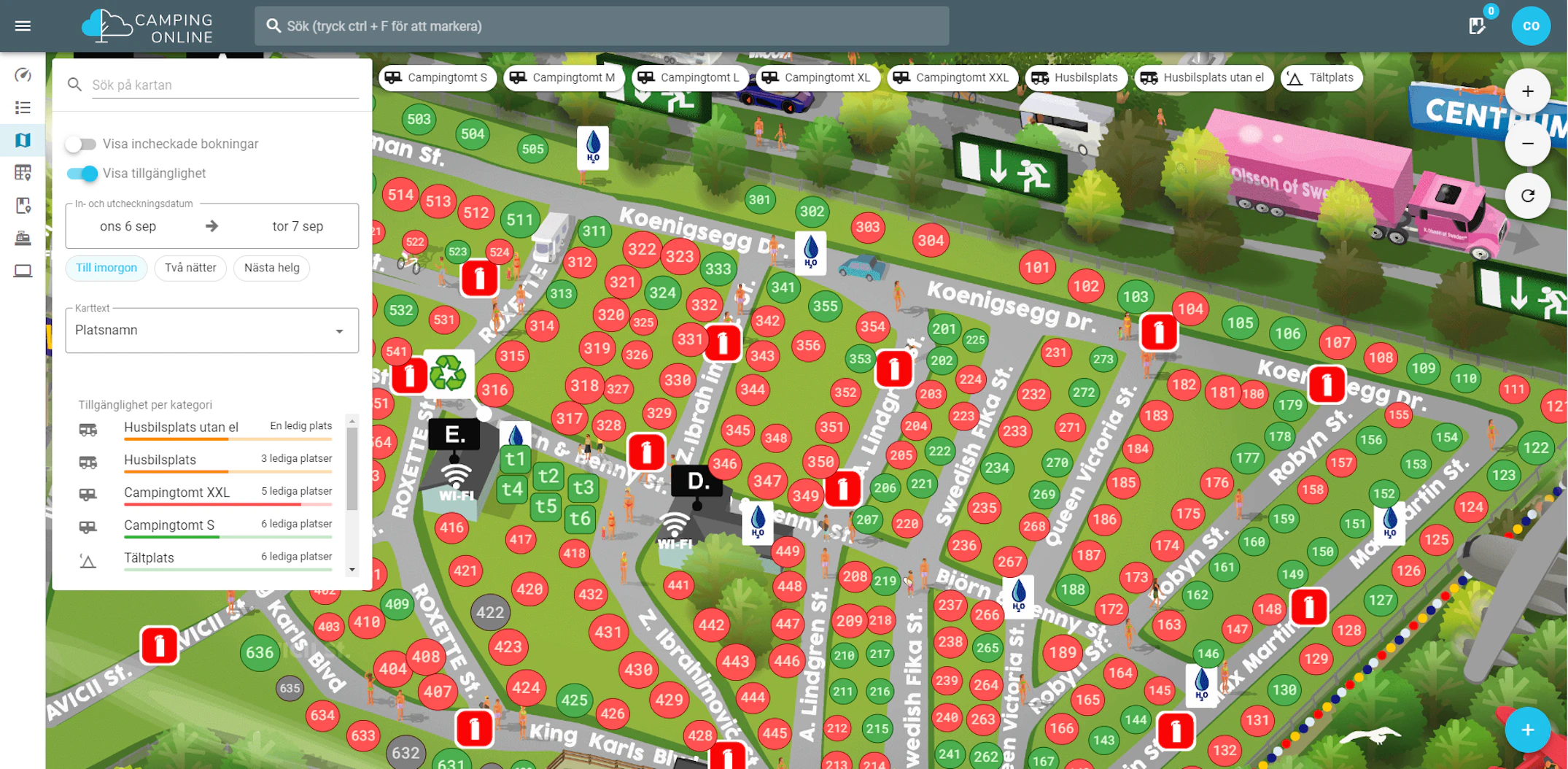Select red campsite 304 on map
Viewport: 1568px width, 769px height.
(931, 240)
